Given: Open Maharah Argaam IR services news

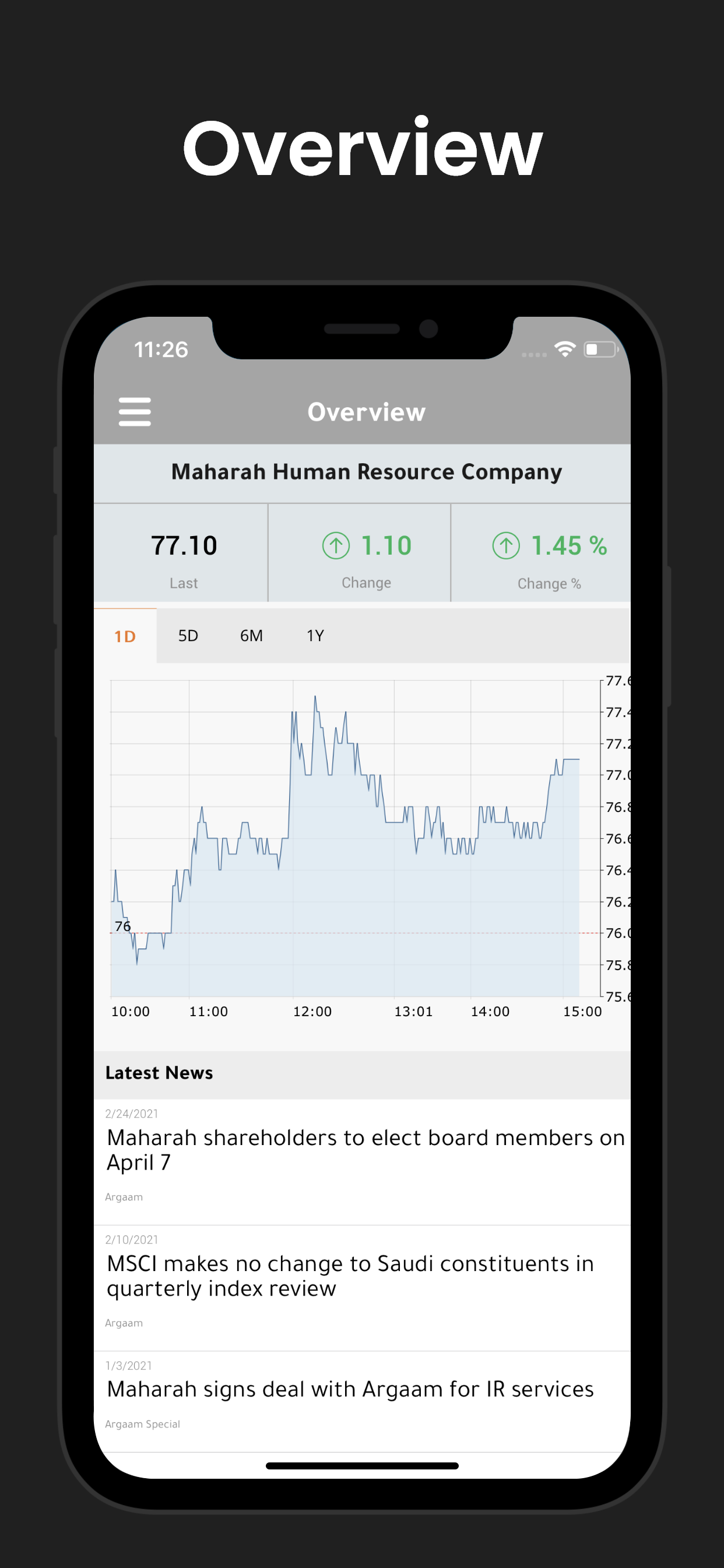Looking at the screenshot, I should [362, 1401].
